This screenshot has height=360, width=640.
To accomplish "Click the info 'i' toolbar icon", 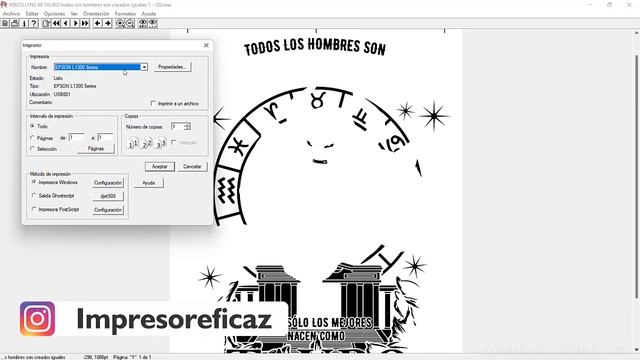I will tap(24, 24).
